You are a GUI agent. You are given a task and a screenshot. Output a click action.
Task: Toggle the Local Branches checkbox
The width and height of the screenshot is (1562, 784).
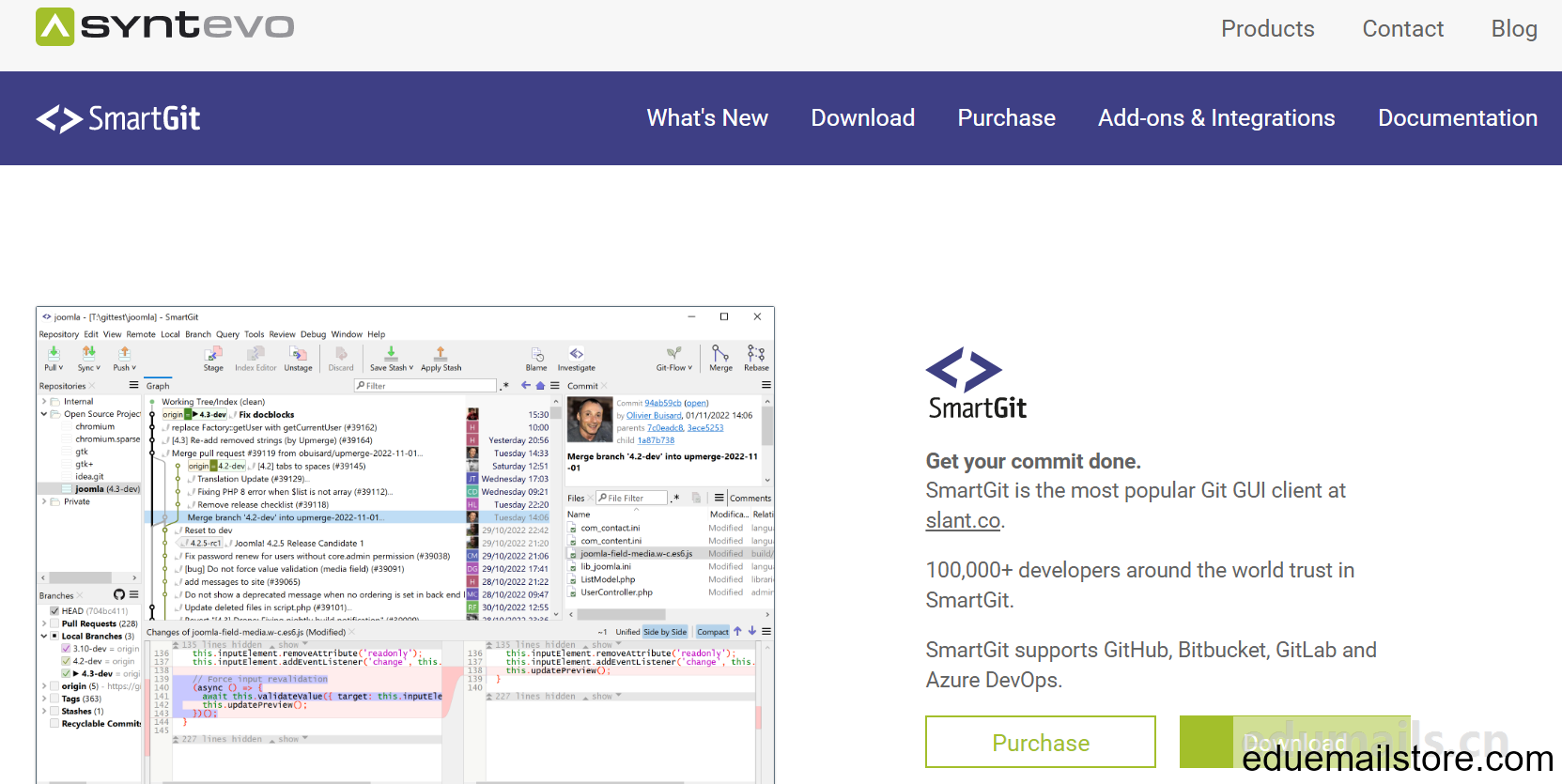click(55, 637)
